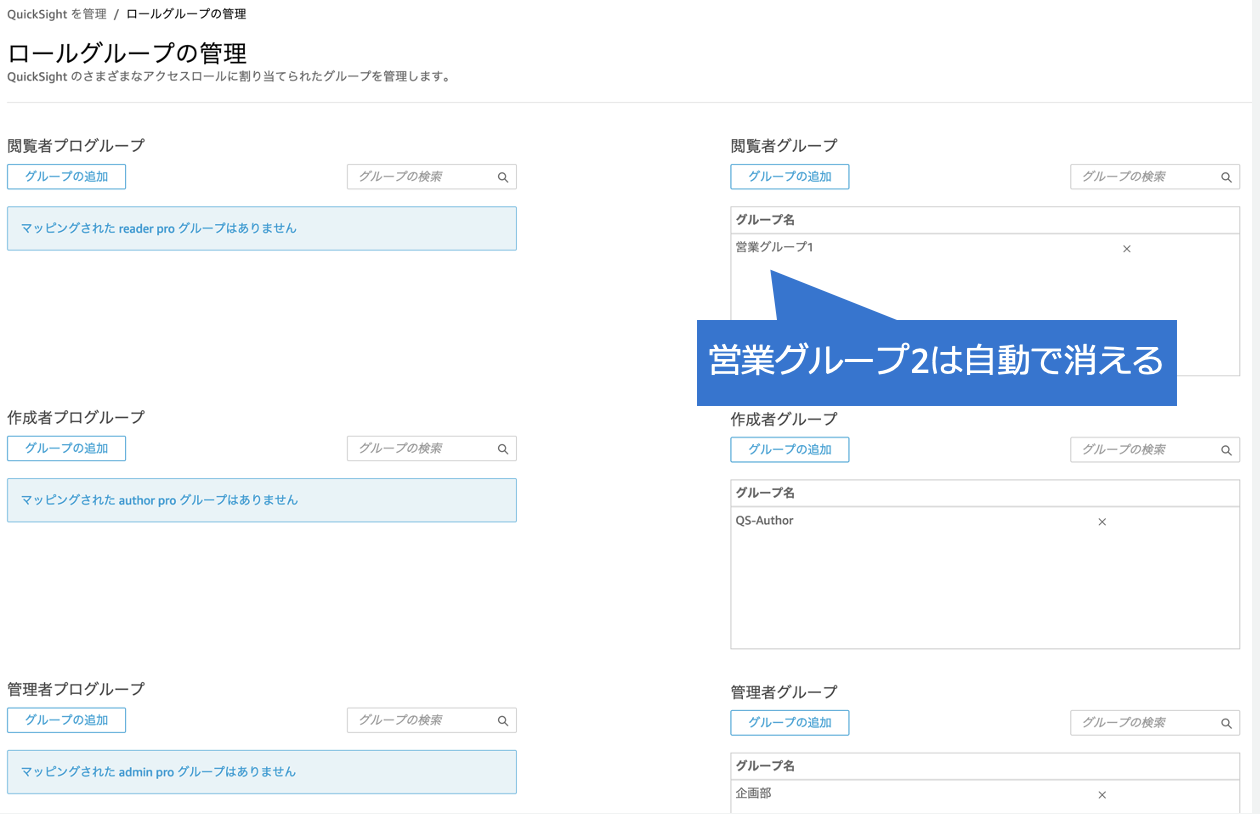The width and height of the screenshot is (1260, 814).
Task: Click the QuickSight を管理 breadcrumb link
Action: pos(57,14)
